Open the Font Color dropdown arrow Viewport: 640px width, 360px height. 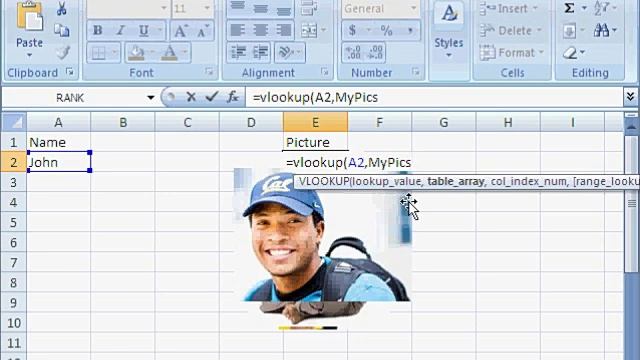point(185,52)
